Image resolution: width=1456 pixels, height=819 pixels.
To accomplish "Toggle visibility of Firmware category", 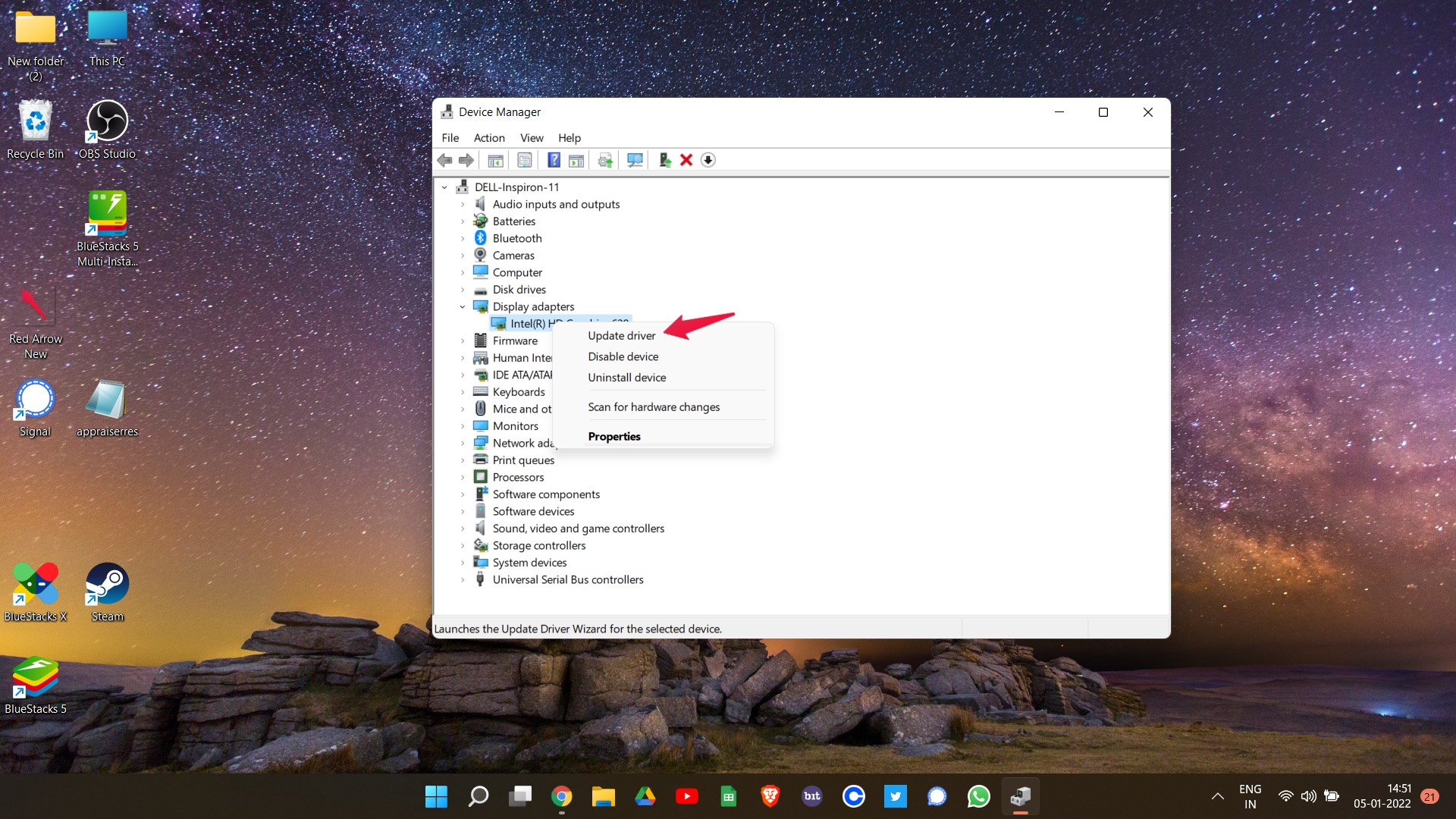I will point(463,340).
